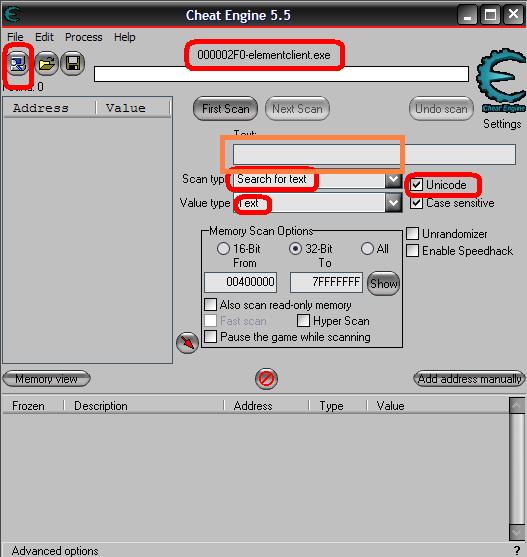Click the Address column header in results
This screenshot has width=527, height=557.
click(50, 108)
